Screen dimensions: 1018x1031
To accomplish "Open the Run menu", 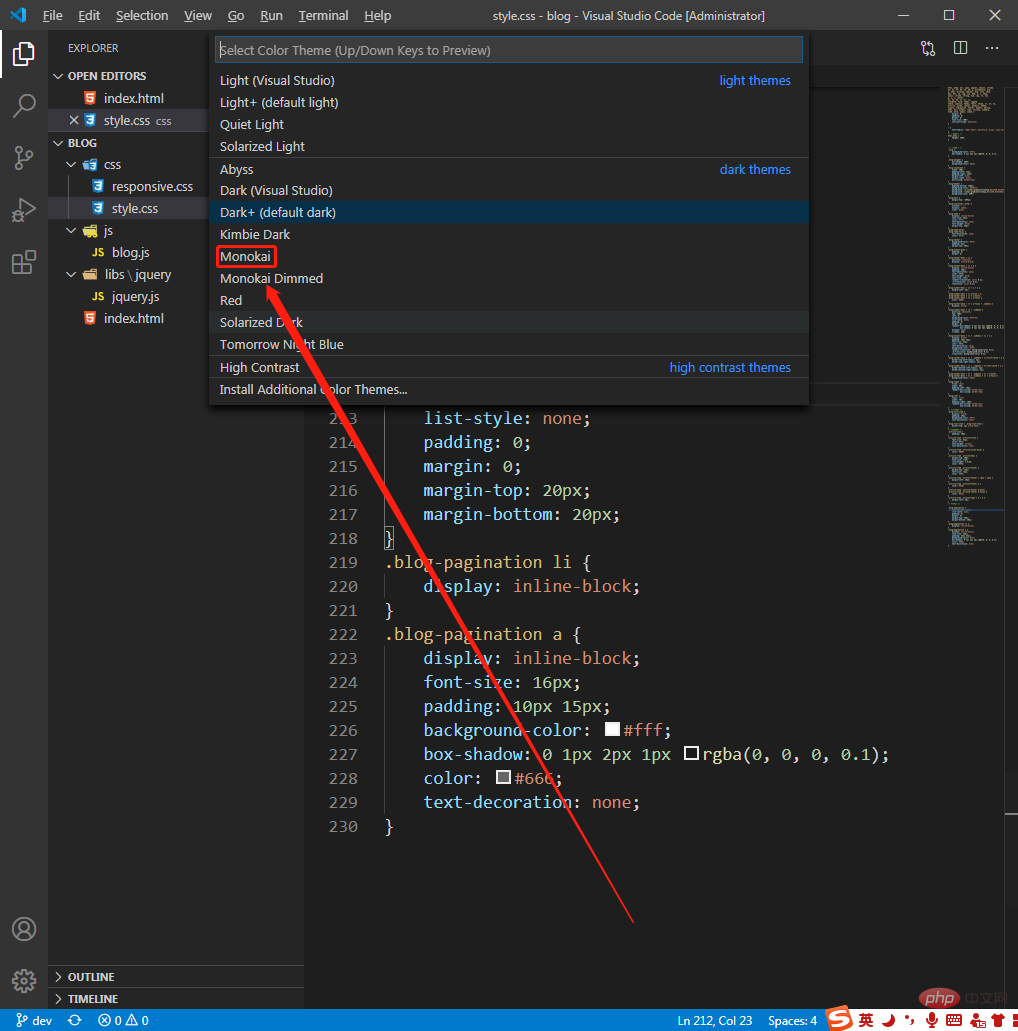I will point(271,16).
